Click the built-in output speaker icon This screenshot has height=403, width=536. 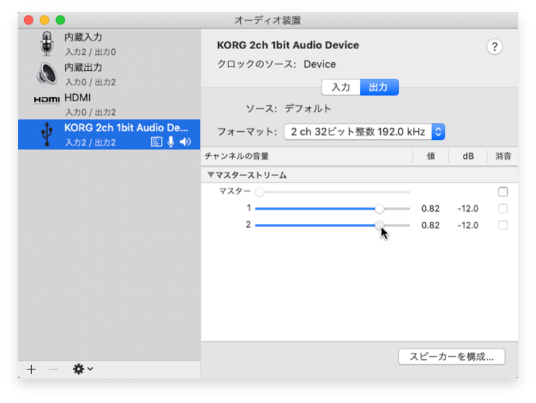(47, 73)
